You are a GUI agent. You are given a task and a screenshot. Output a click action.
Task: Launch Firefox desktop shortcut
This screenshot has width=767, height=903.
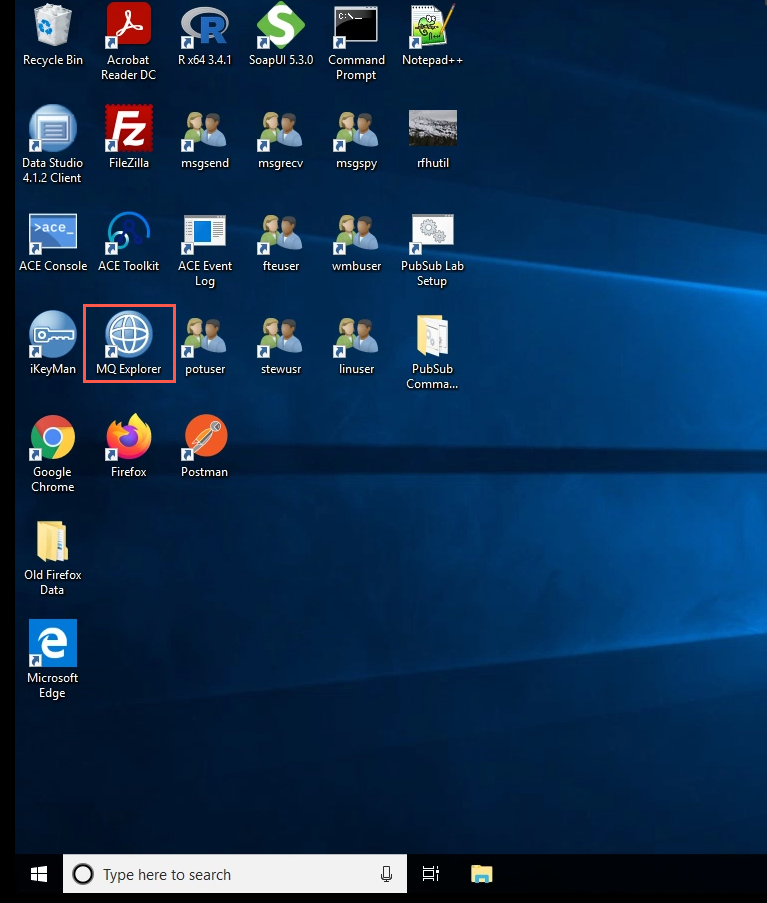(128, 446)
